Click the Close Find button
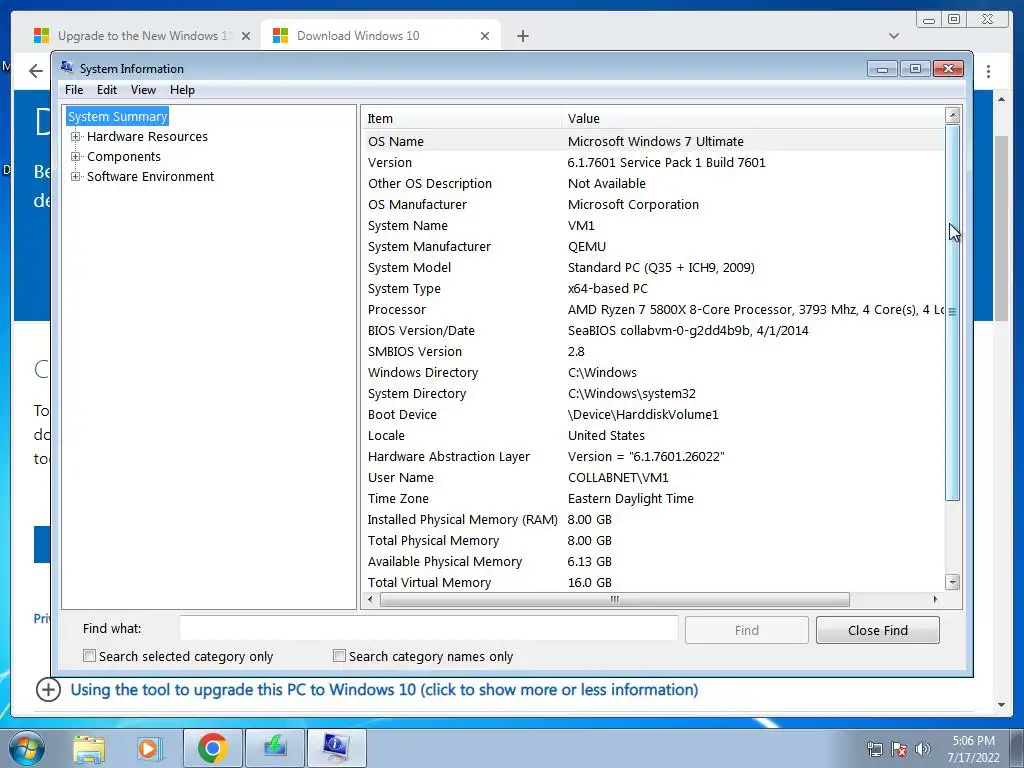The image size is (1024, 768). (878, 630)
